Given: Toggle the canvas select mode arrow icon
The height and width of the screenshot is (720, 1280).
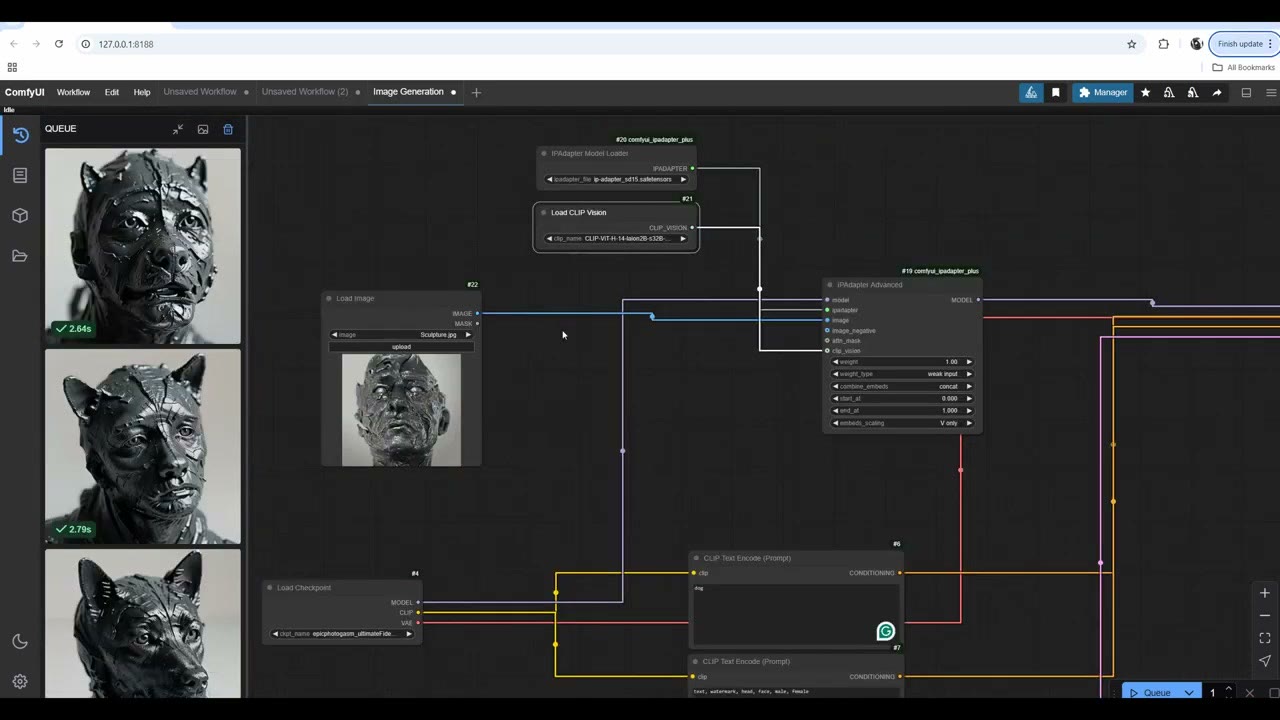Looking at the screenshot, I should (x=1265, y=660).
